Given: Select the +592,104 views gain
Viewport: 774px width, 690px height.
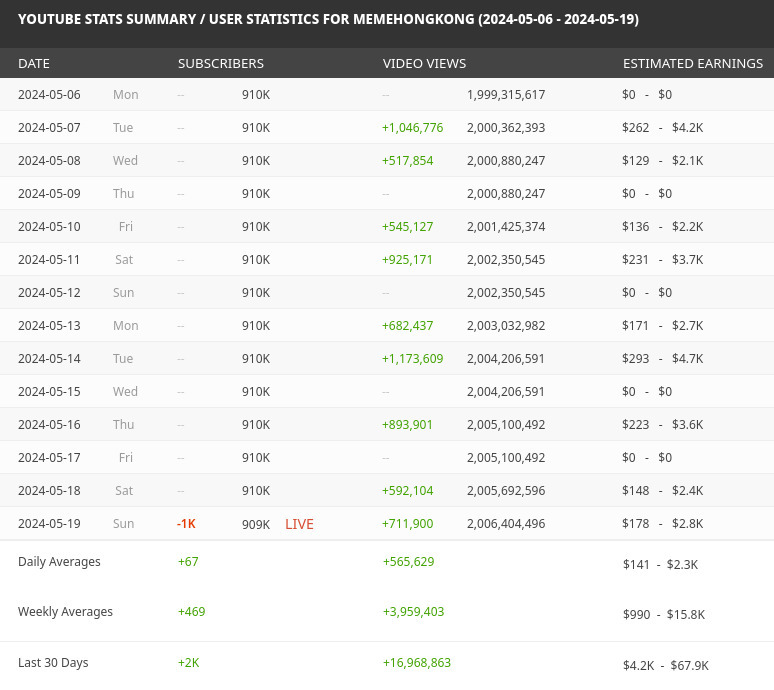Looking at the screenshot, I should pos(407,492).
